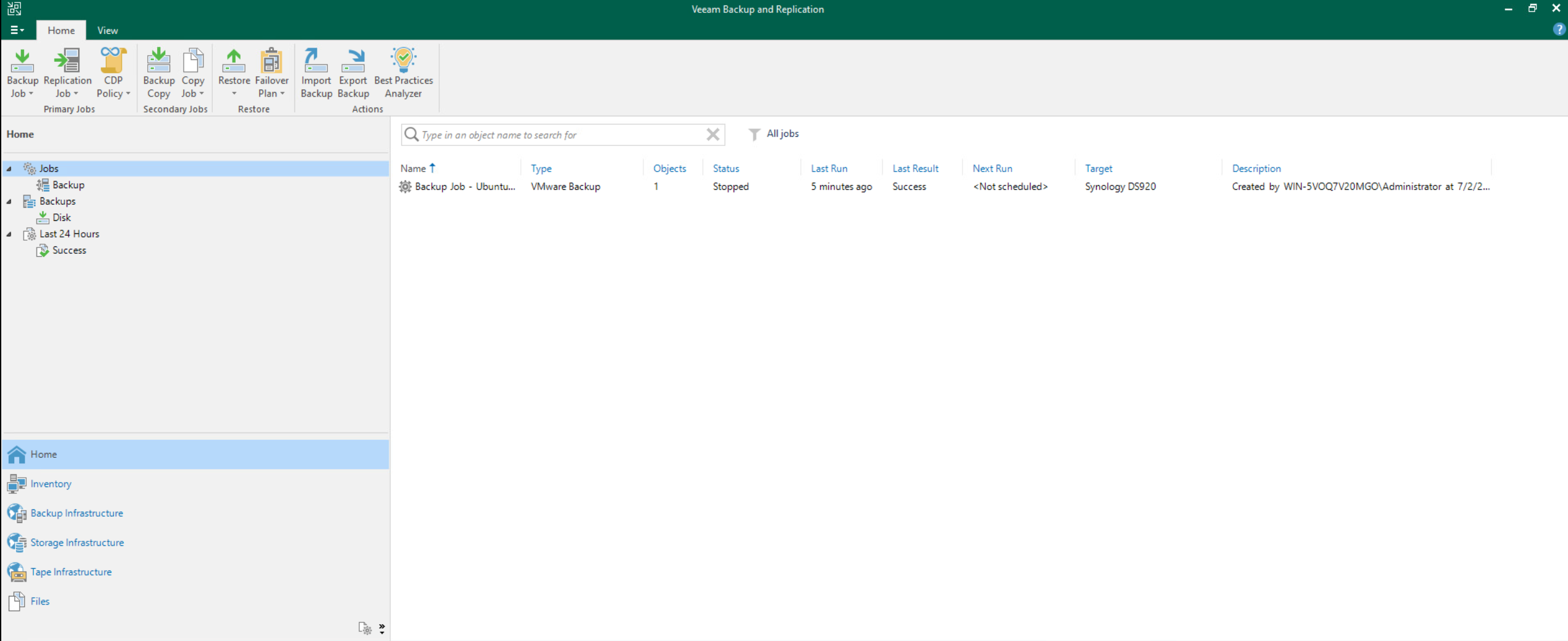This screenshot has width=1568, height=641.
Task: Sort jobs by Last Result column
Action: coord(915,168)
